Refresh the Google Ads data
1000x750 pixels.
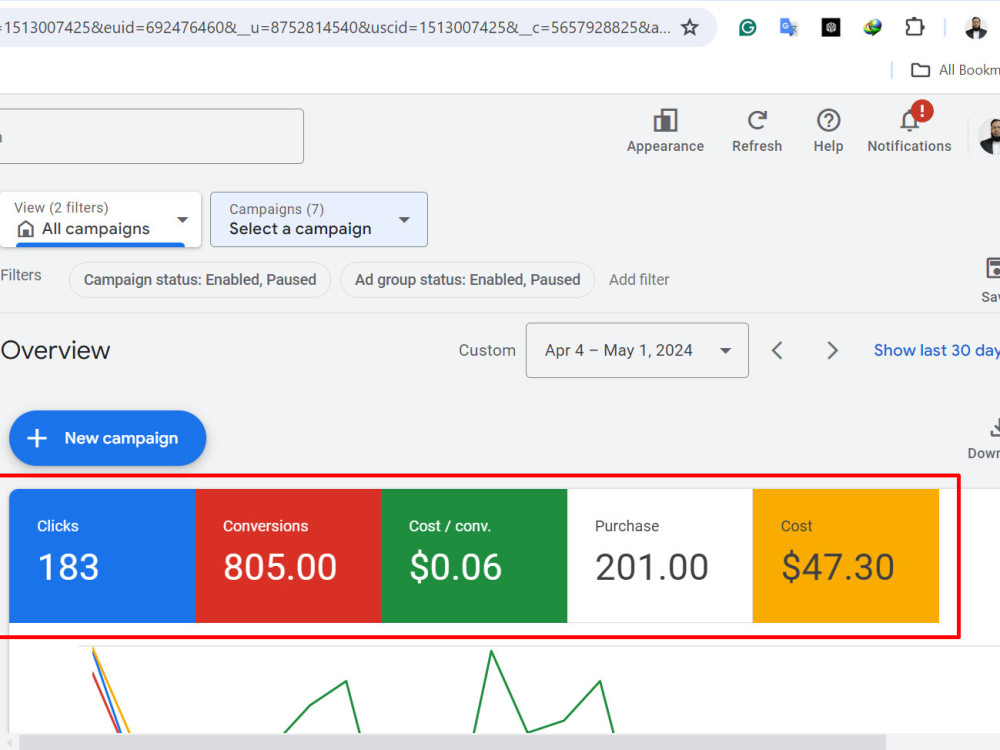pyautogui.click(x=757, y=131)
